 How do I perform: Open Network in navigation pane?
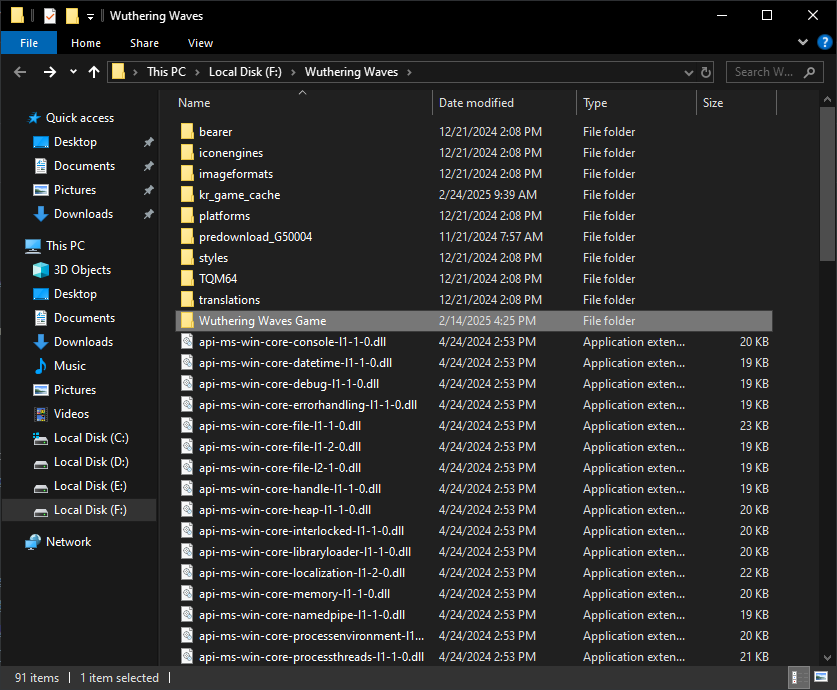pos(68,542)
